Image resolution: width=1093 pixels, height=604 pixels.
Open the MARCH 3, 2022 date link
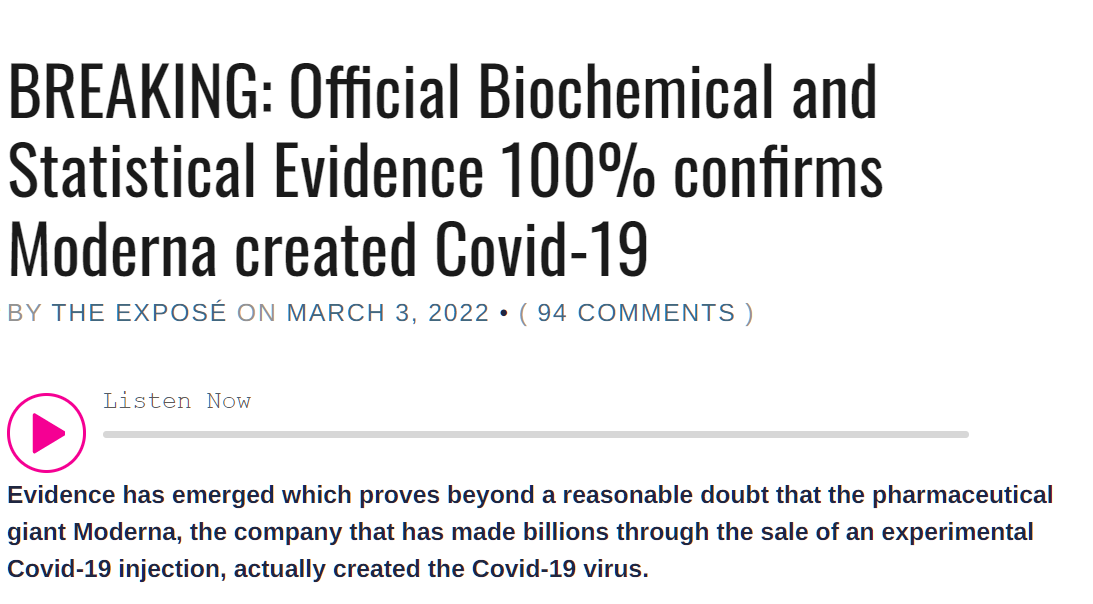(x=388, y=312)
